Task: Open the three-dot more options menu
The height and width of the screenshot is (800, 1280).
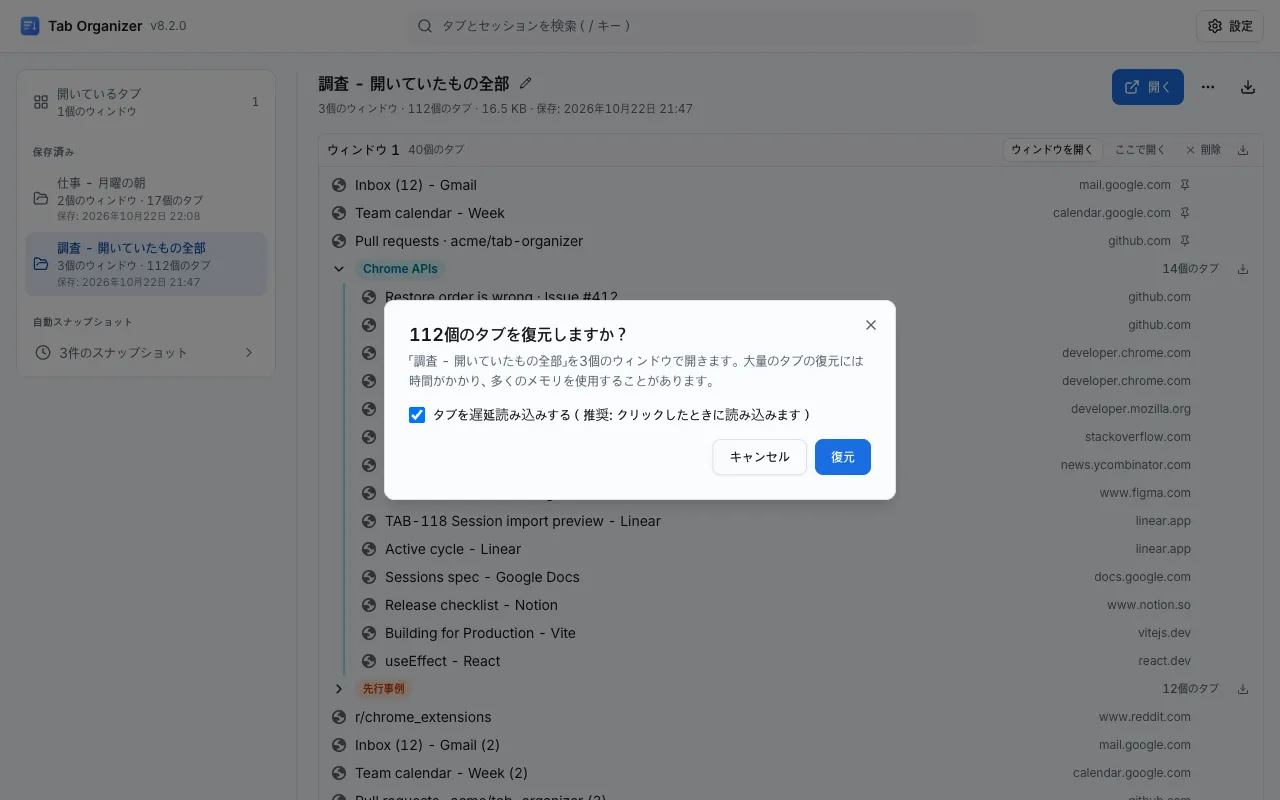Action: (1208, 87)
